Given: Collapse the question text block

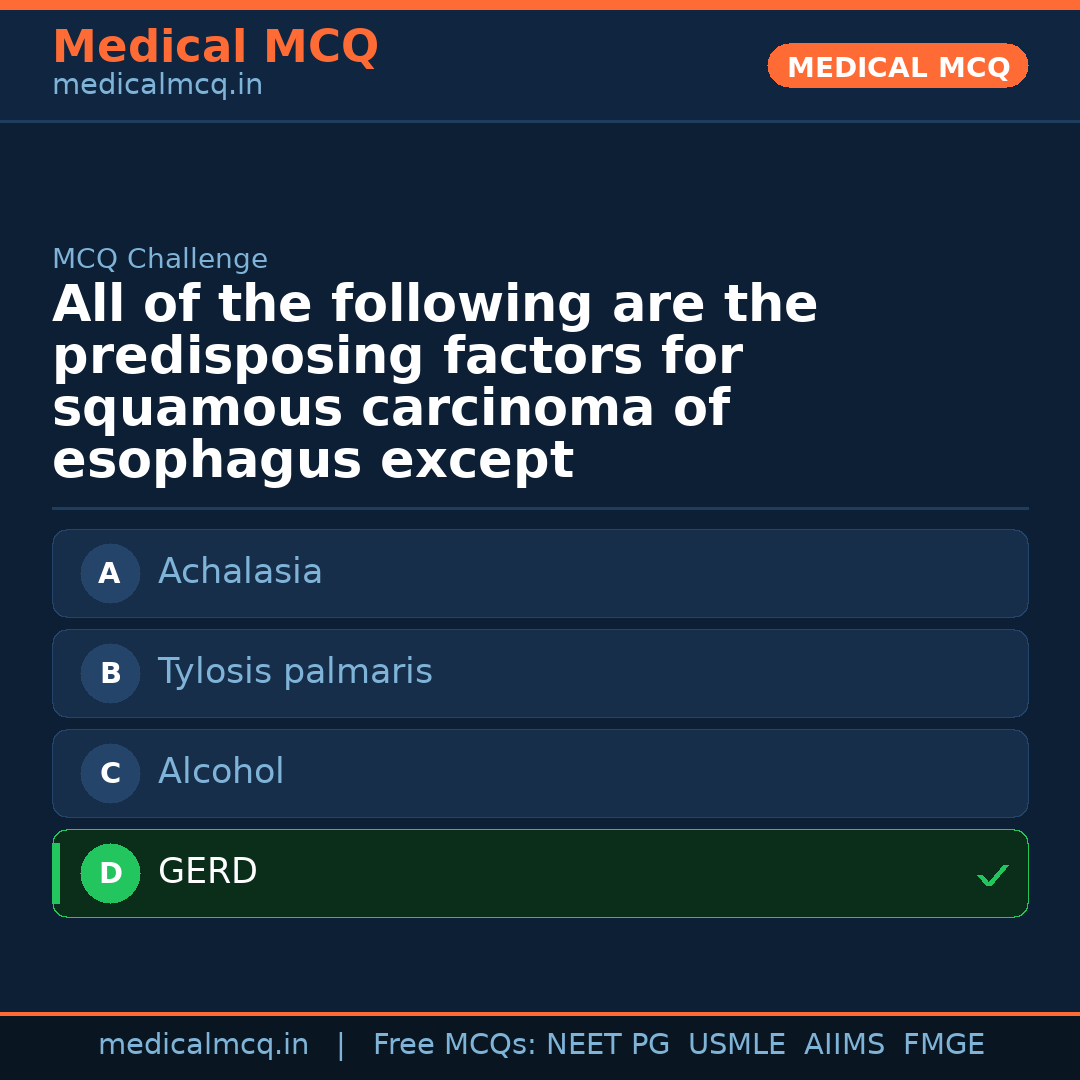Looking at the screenshot, I should (x=435, y=380).
